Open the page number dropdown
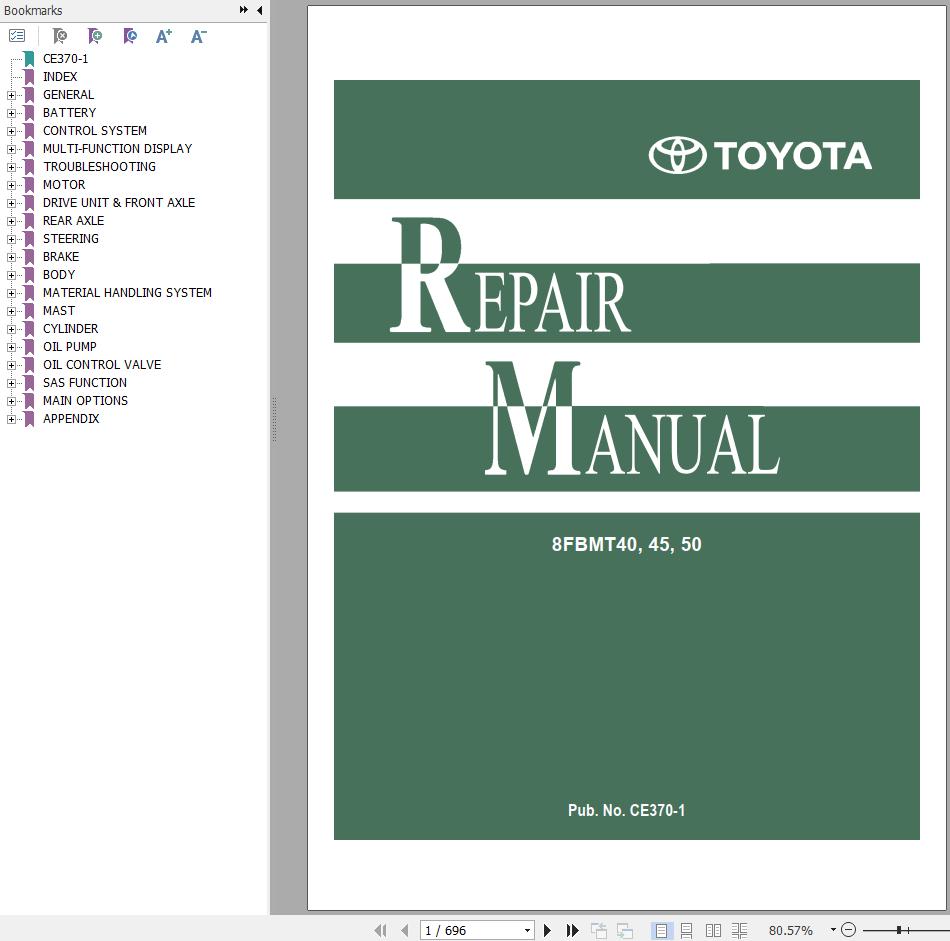Screen dimensions: 950x941 527,929
